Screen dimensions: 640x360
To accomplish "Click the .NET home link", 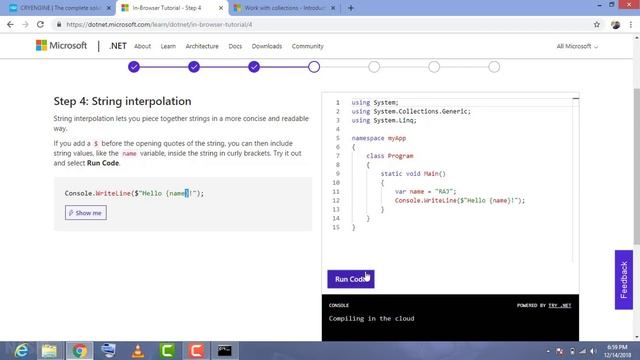I will coord(118,46).
